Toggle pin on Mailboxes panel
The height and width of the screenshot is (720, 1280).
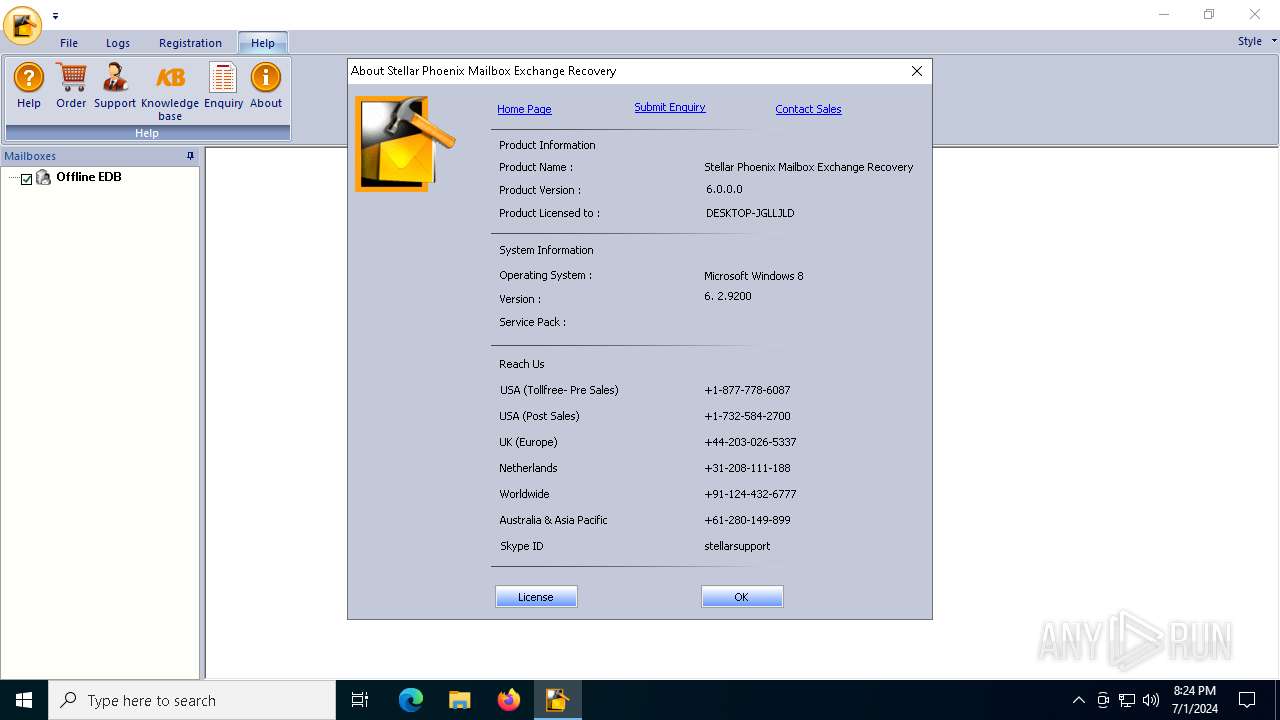coord(190,156)
